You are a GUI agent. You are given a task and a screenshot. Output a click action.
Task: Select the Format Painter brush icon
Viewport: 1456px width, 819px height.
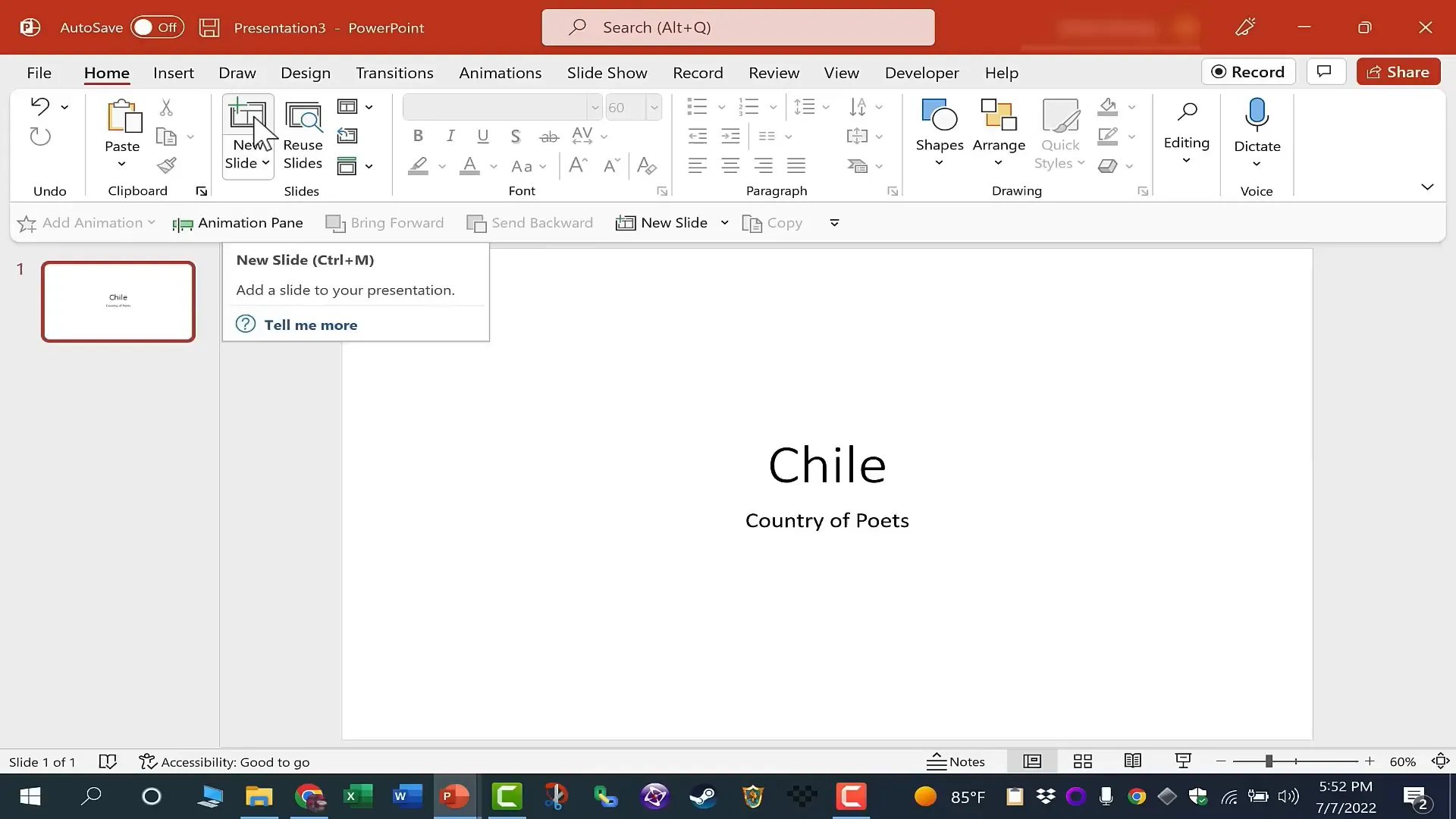(167, 165)
